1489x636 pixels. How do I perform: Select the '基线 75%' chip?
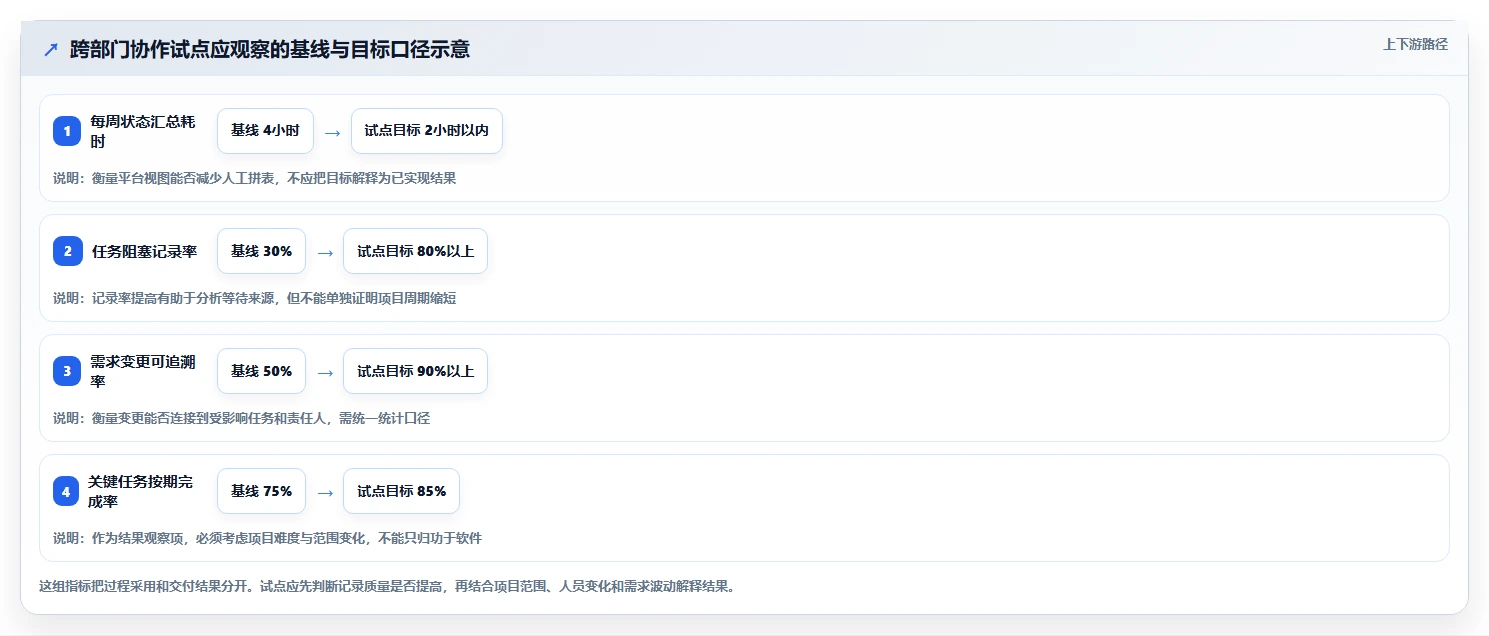pos(261,491)
